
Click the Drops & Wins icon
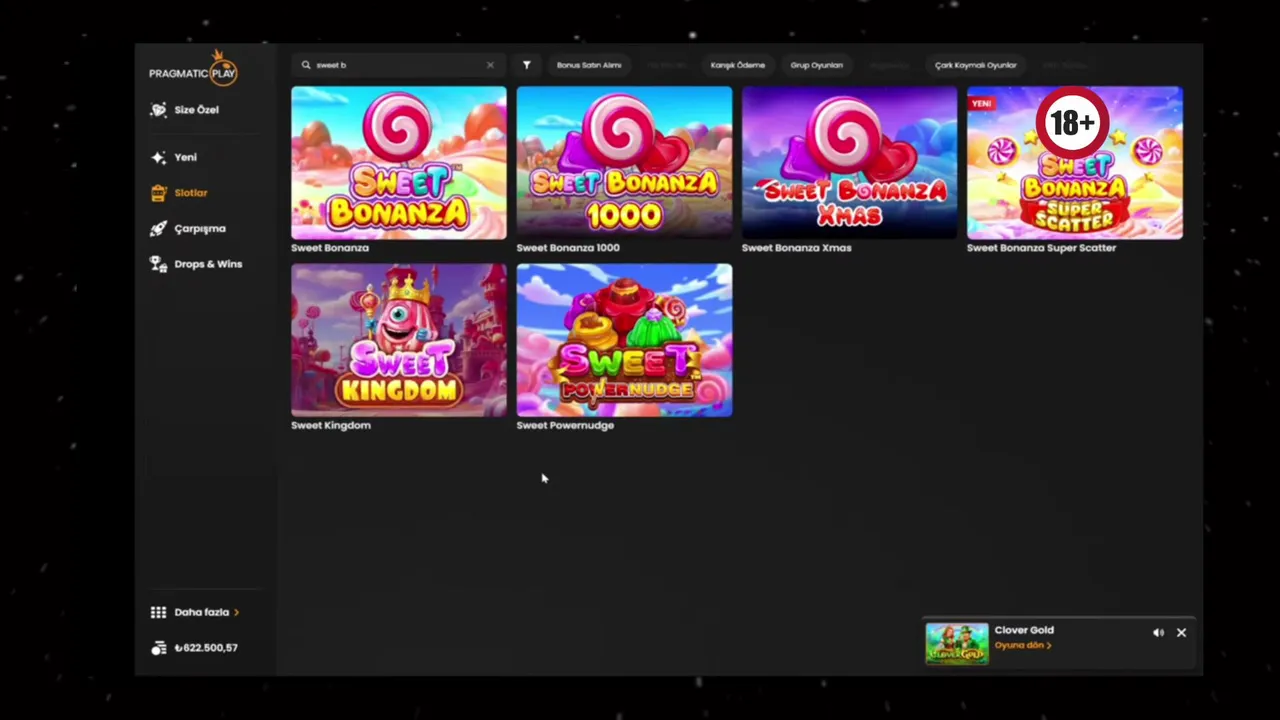tap(158, 264)
